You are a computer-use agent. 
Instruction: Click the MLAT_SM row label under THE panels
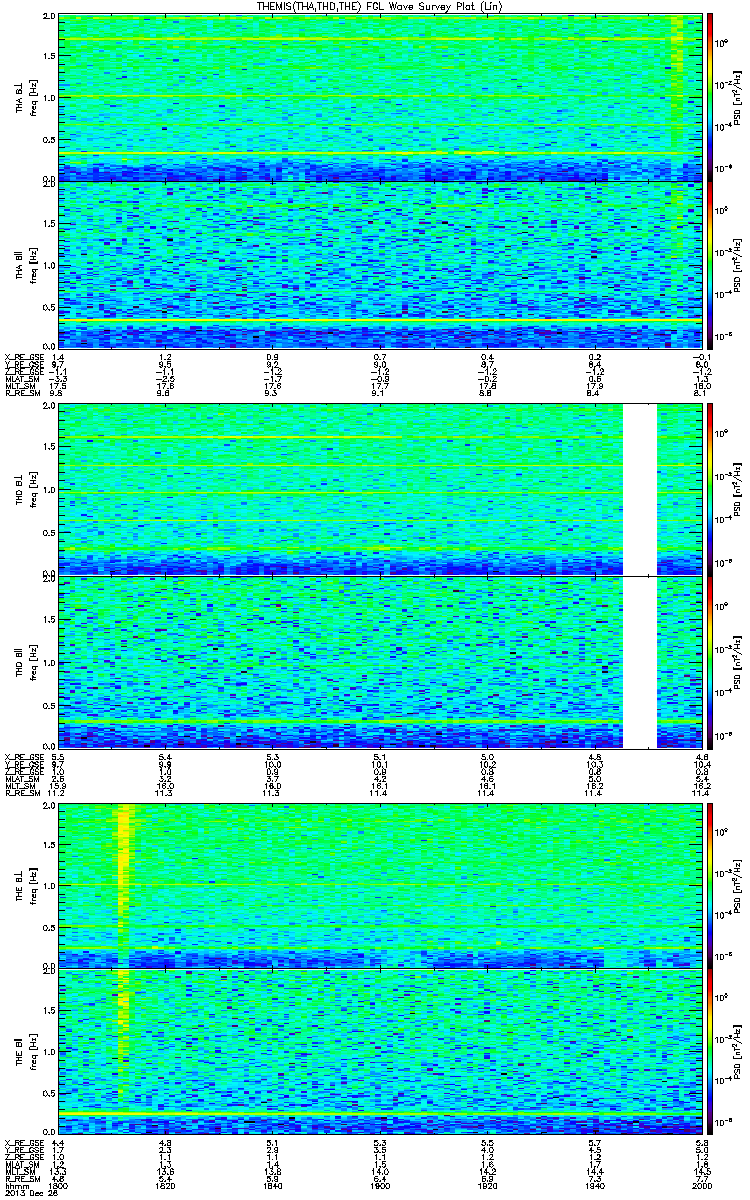pyautogui.click(x=21, y=1165)
